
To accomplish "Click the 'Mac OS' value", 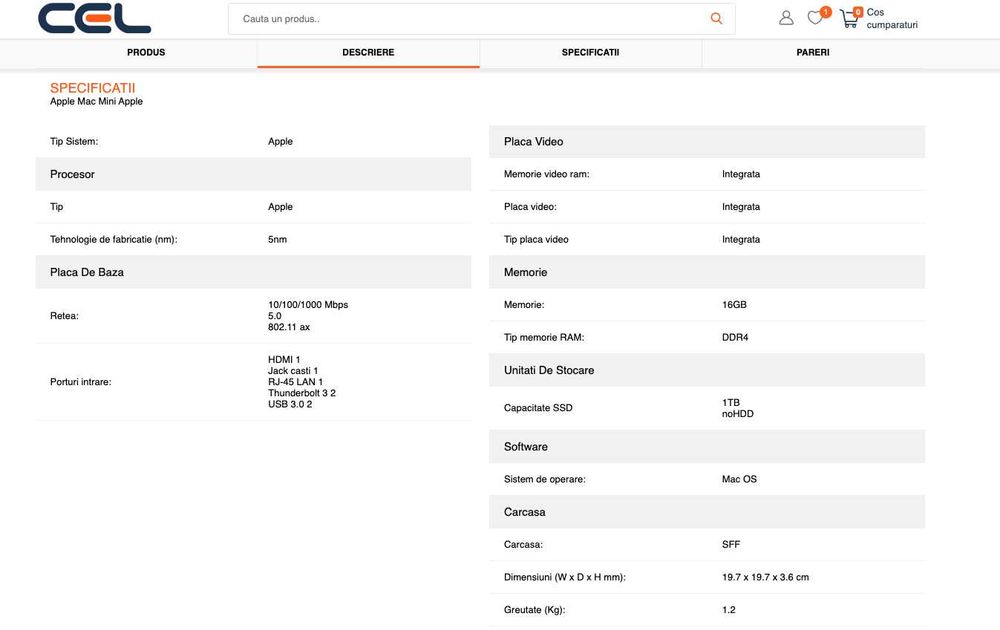I will [x=739, y=479].
